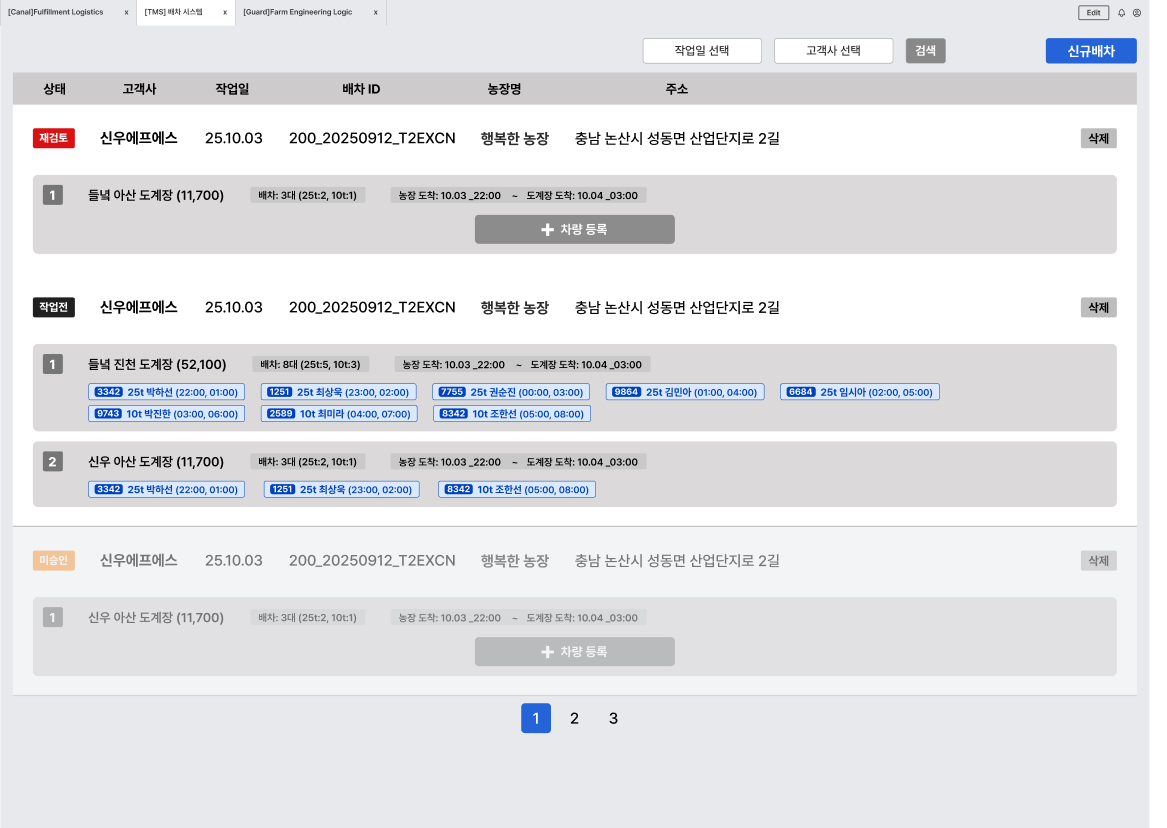This screenshot has height=828, width=1167.
Task: Go to page 3
Action: [613, 718]
